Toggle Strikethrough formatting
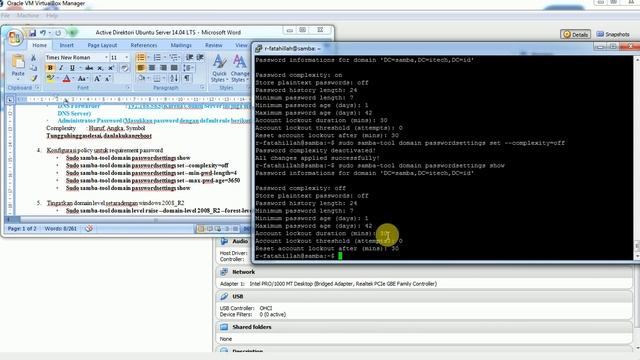 [89, 68]
